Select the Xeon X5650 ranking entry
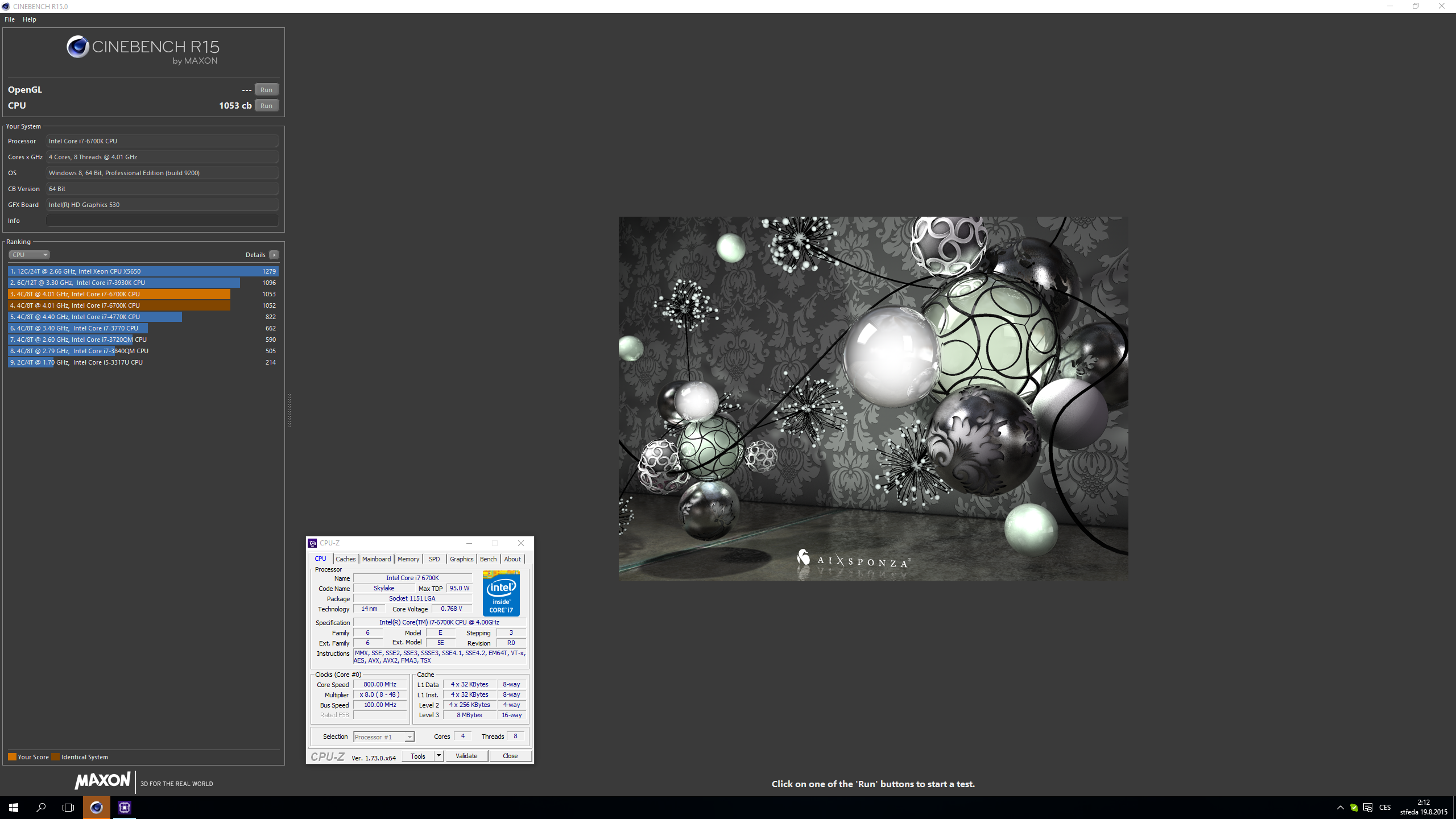The width and height of the screenshot is (1456, 819). 142,271
